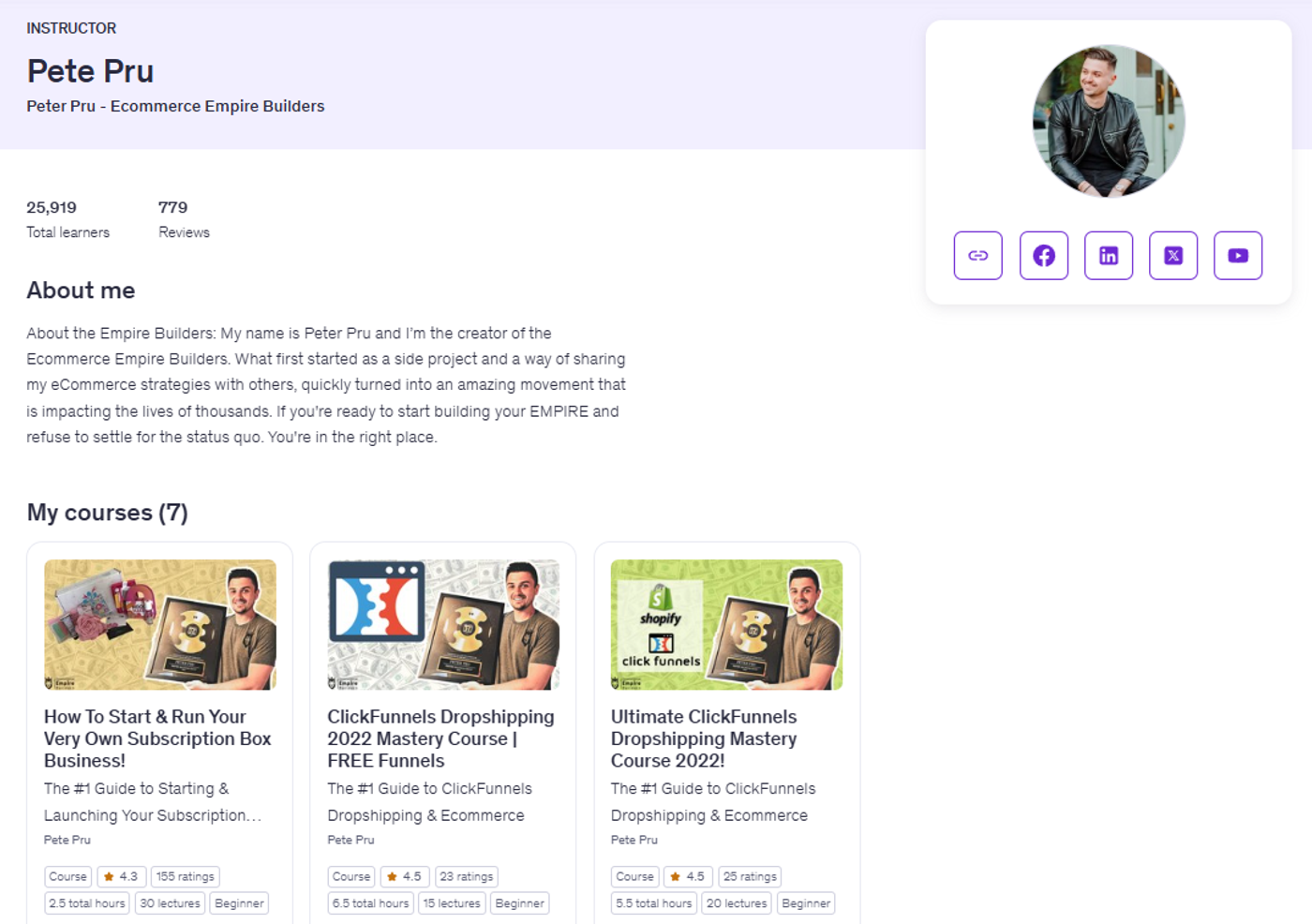Click the '15 lectures' tag
Screen dimensions: 1312x924
click(x=452, y=903)
